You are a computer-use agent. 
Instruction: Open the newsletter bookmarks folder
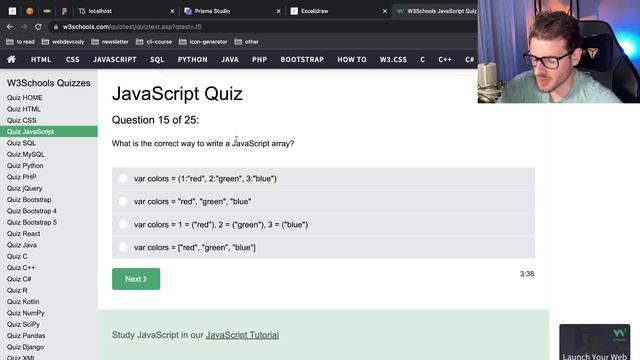point(110,42)
